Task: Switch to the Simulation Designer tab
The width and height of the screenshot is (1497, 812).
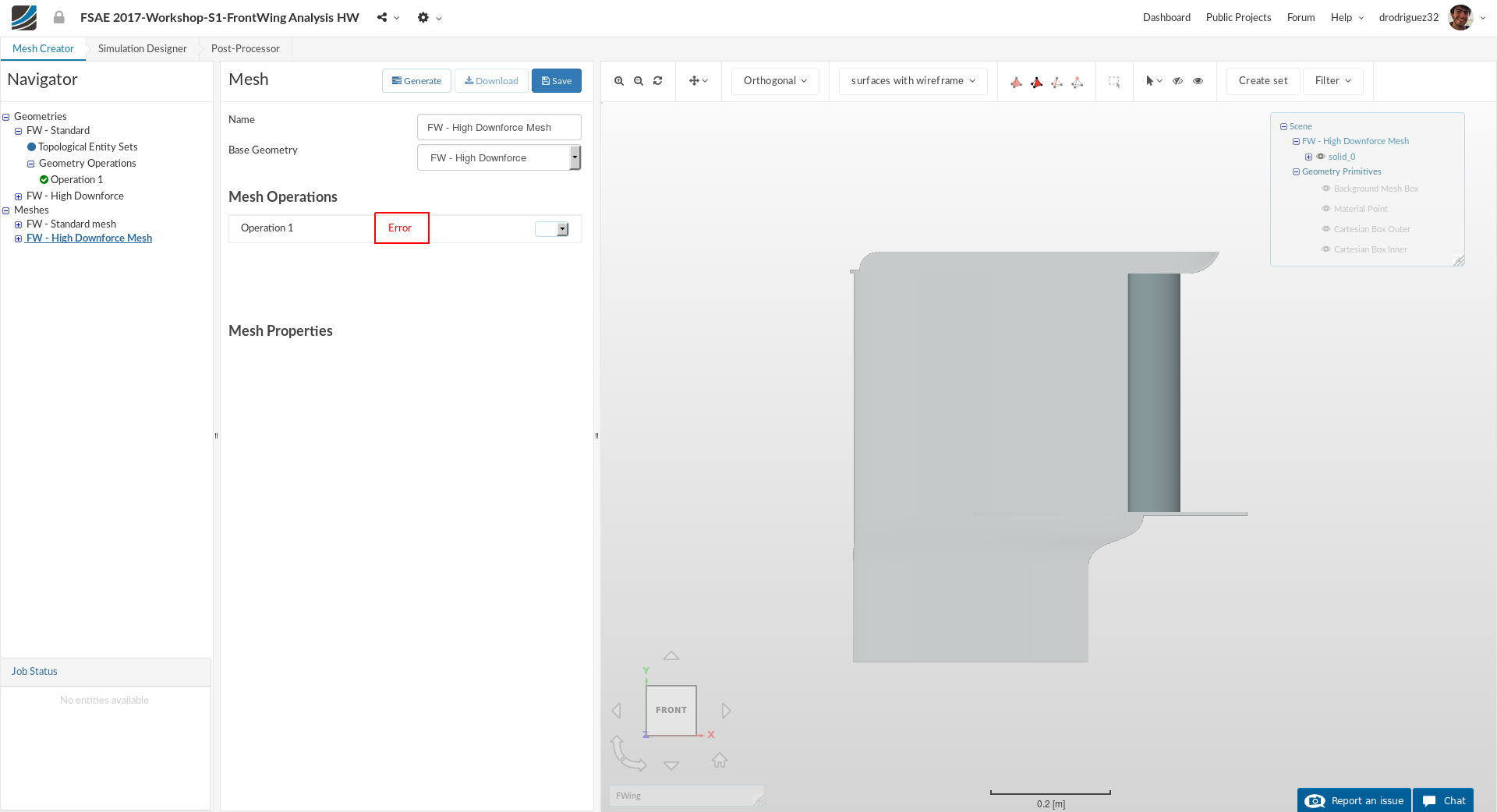Action: (x=143, y=48)
